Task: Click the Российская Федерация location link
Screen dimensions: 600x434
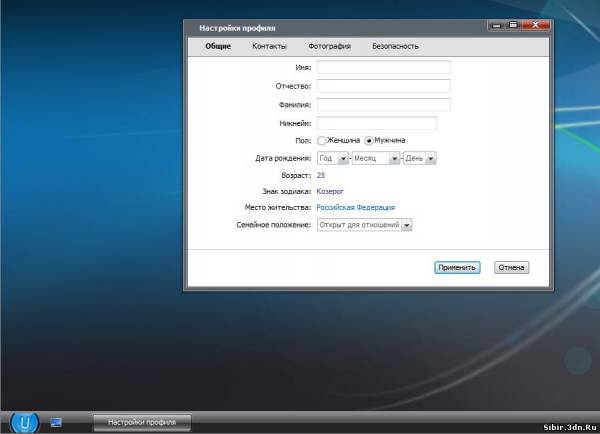Action: (x=355, y=208)
